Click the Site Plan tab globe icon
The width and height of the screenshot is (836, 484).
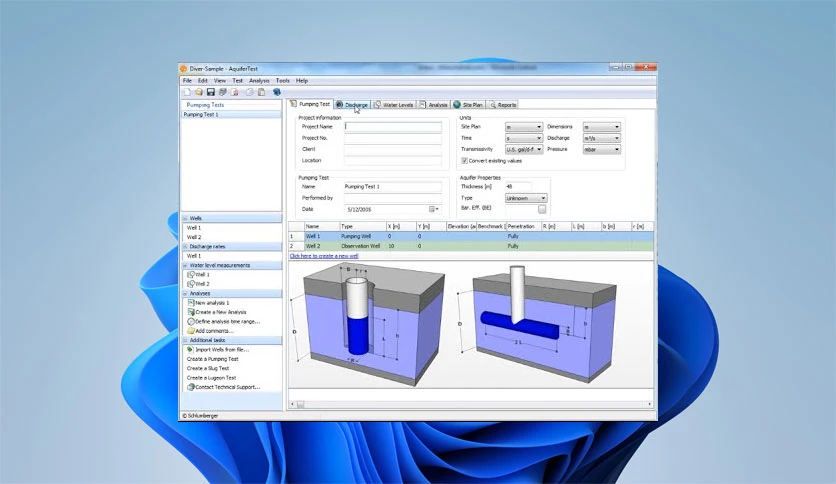click(x=457, y=104)
